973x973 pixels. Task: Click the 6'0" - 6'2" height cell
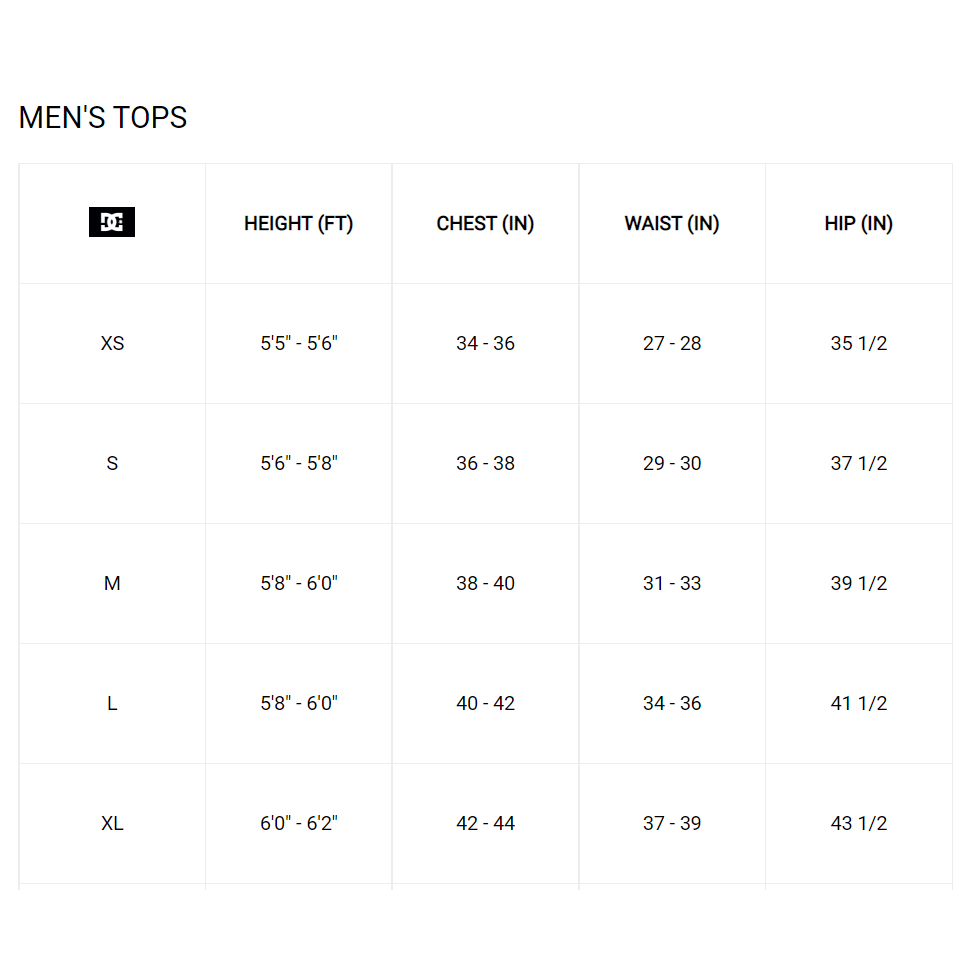pos(298,823)
